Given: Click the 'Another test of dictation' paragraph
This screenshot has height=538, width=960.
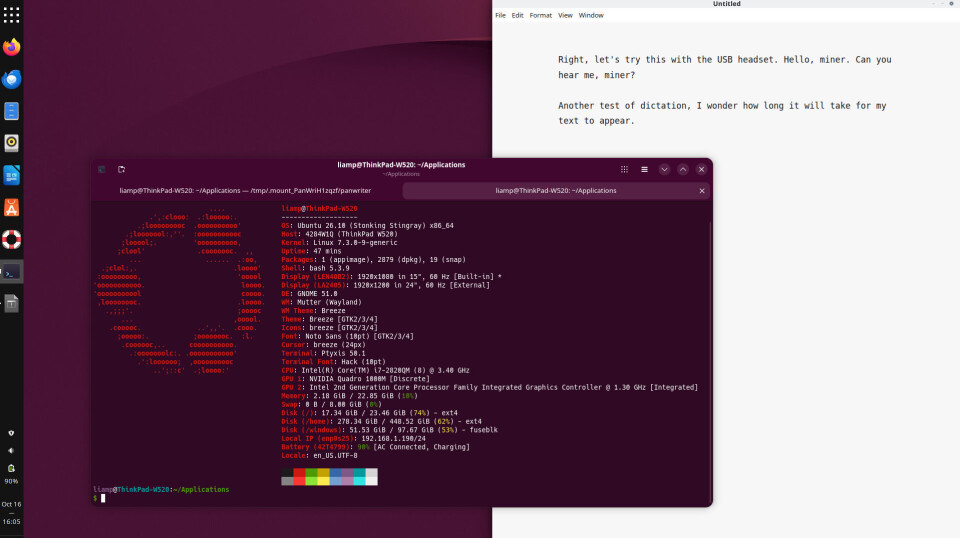Looking at the screenshot, I should [722, 113].
